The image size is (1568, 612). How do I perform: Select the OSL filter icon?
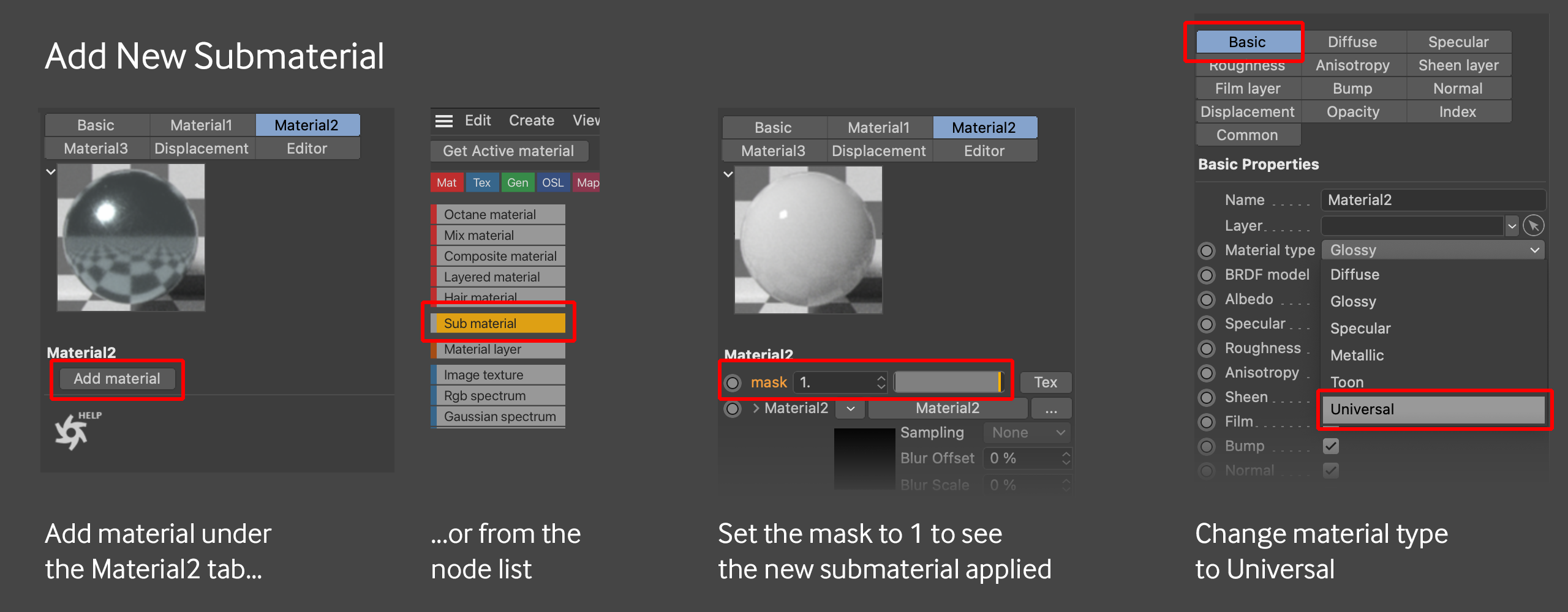(552, 182)
